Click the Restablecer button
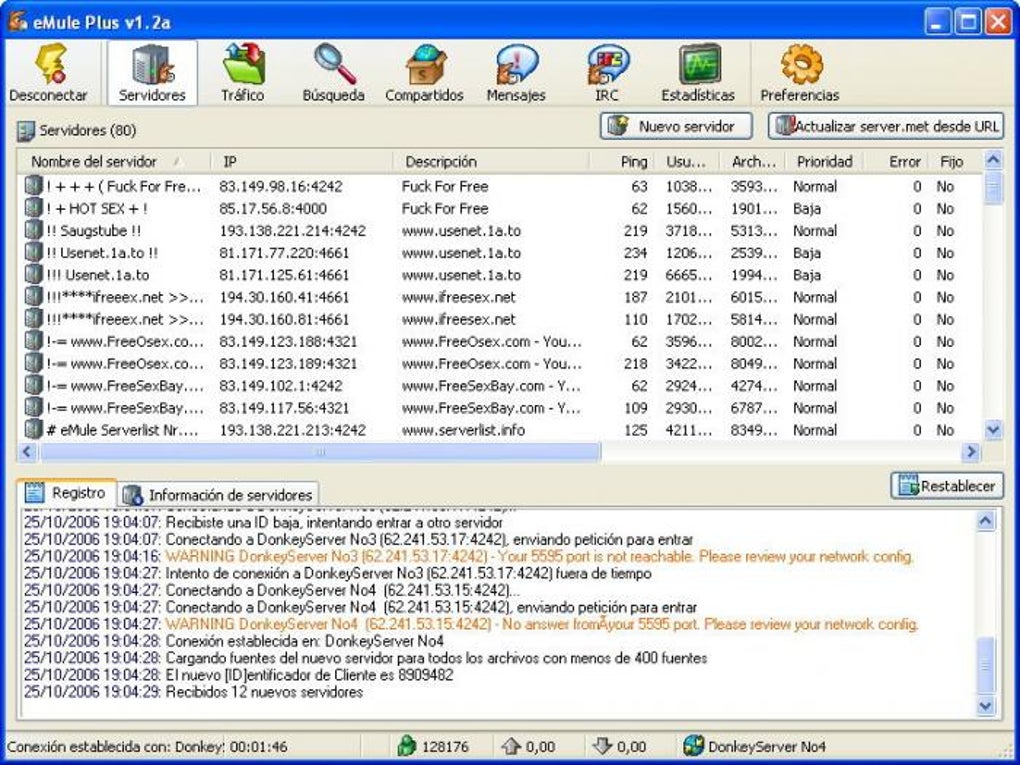Screen dimensions: 1020x765 point(947,486)
